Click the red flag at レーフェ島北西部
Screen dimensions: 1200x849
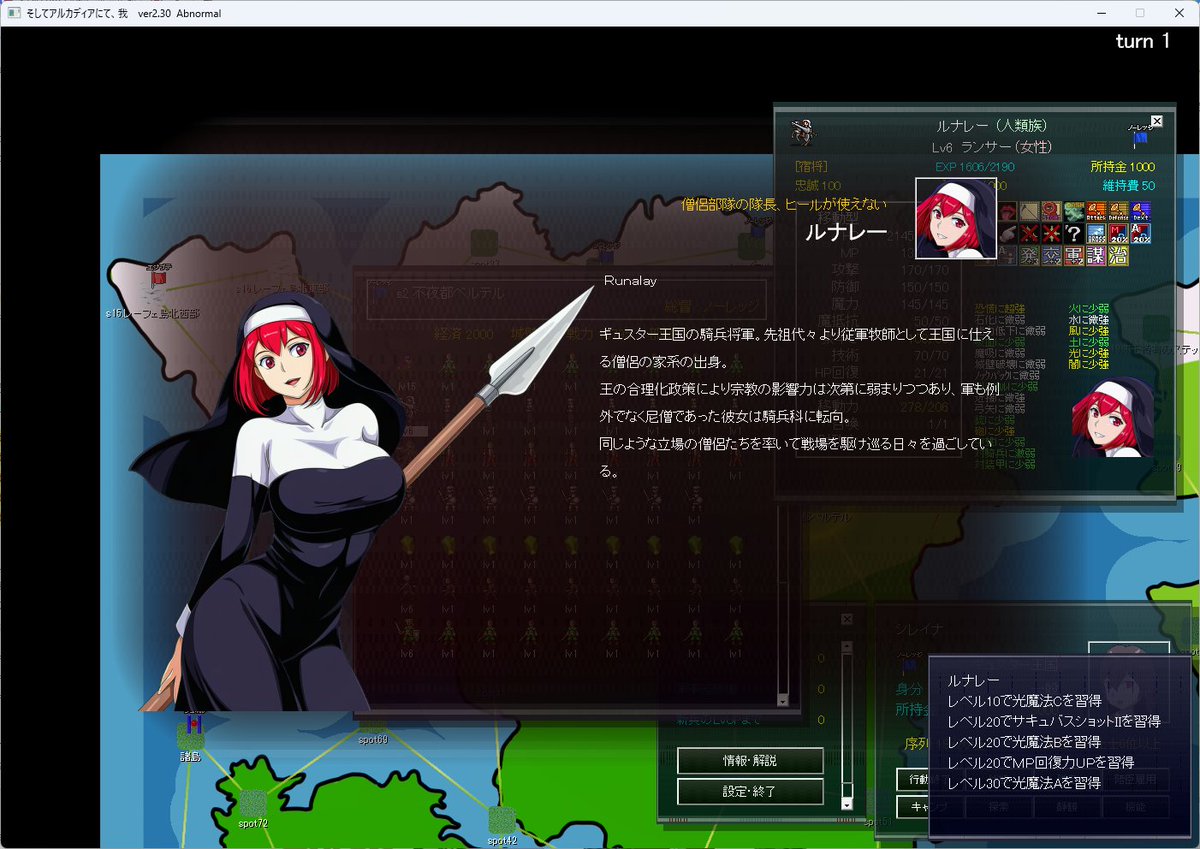pyautogui.click(x=157, y=279)
